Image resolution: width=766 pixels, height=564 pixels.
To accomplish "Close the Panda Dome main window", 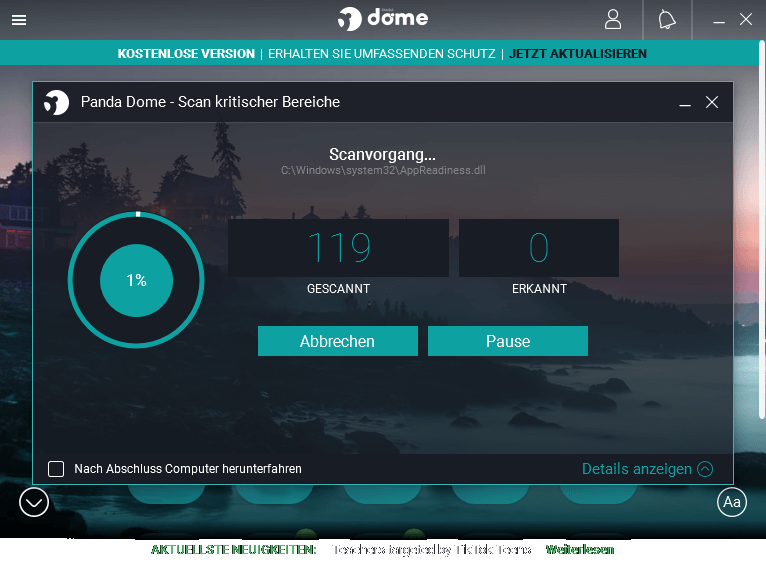I will point(745,20).
